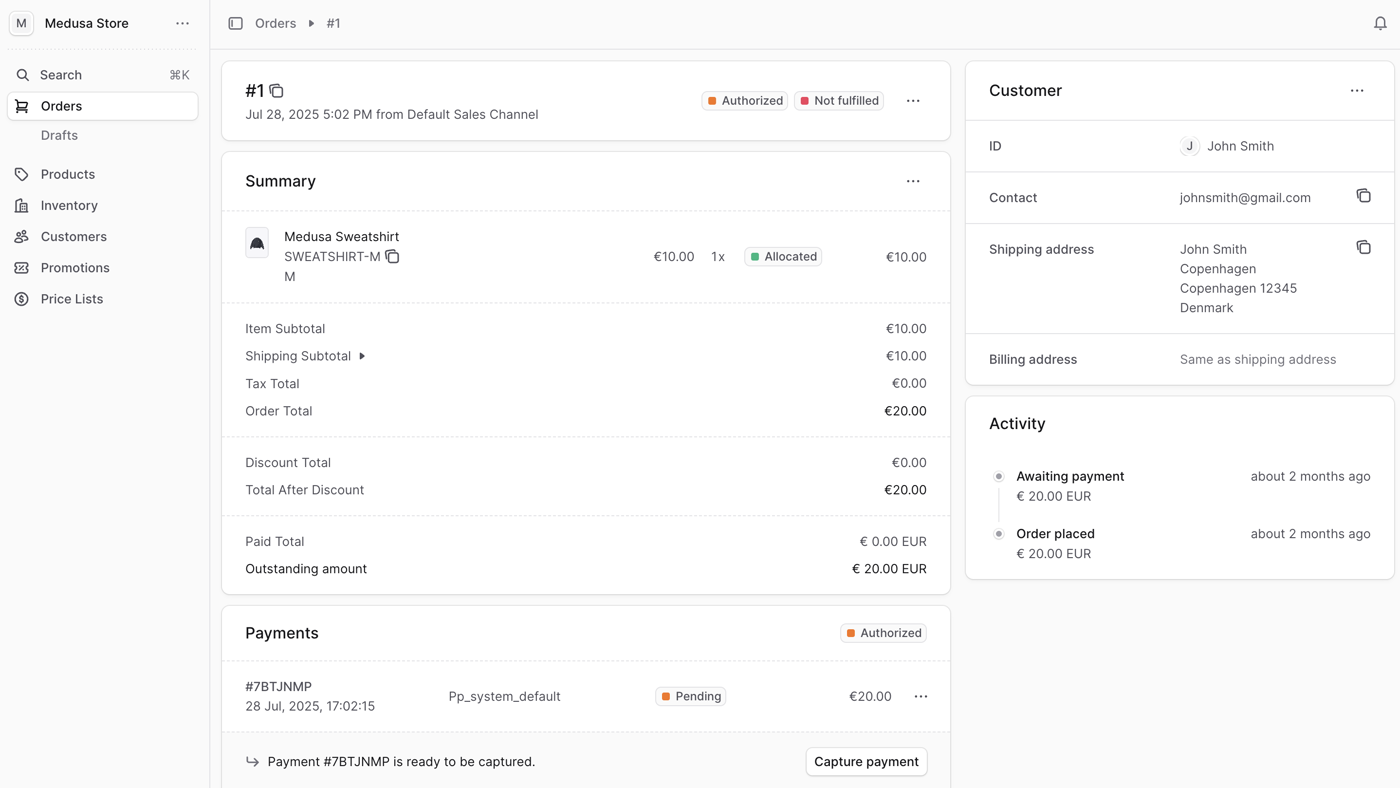The image size is (1400, 788).
Task: Click the Awaiting payment activity entry
Action: (x=1070, y=477)
